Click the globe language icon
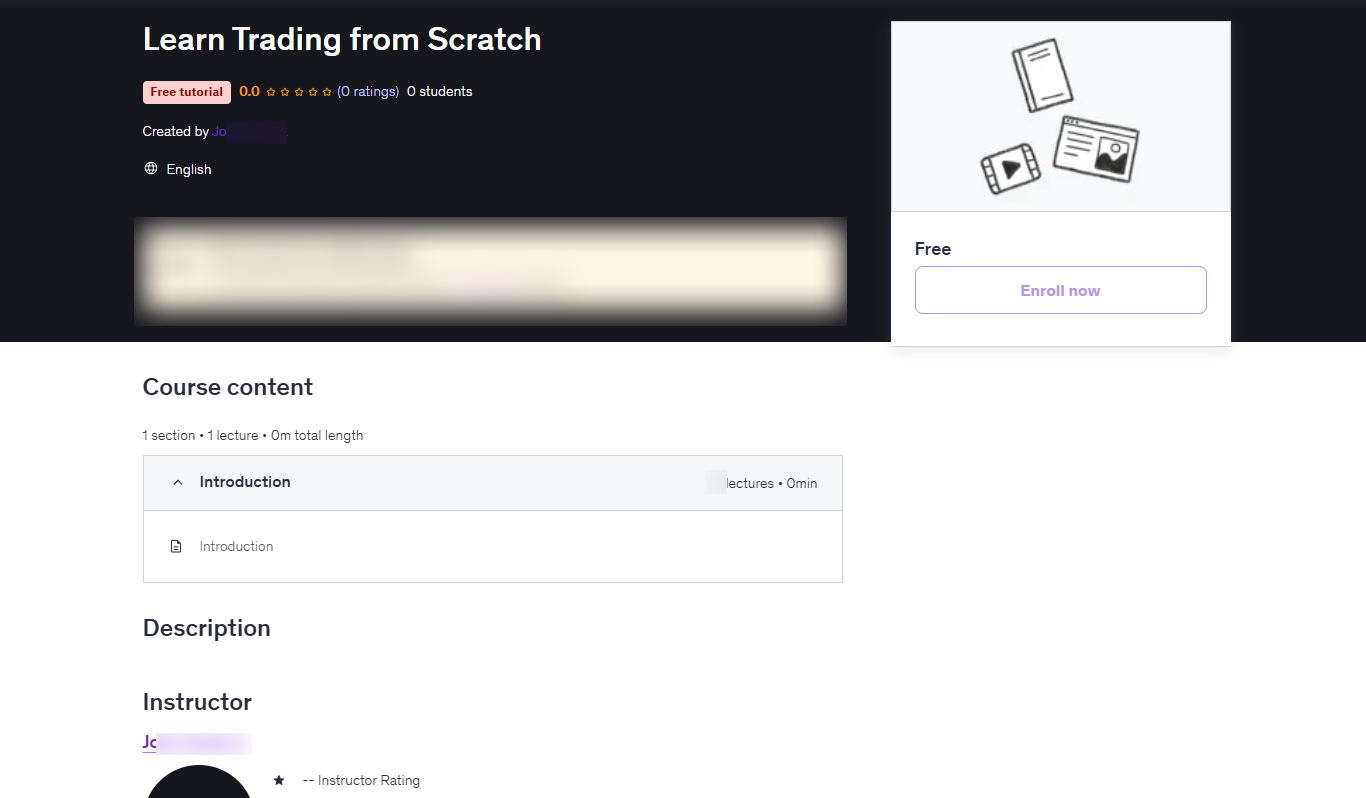This screenshot has width=1366, height=798. click(151, 168)
